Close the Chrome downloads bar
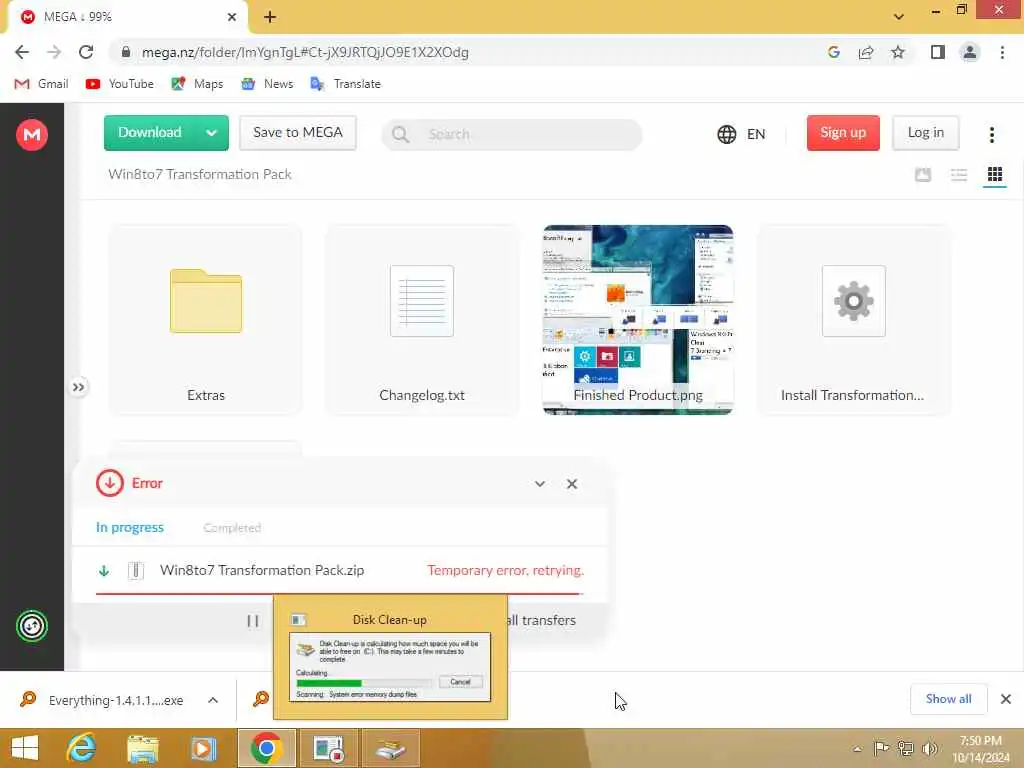This screenshot has width=1024, height=768. click(1006, 699)
